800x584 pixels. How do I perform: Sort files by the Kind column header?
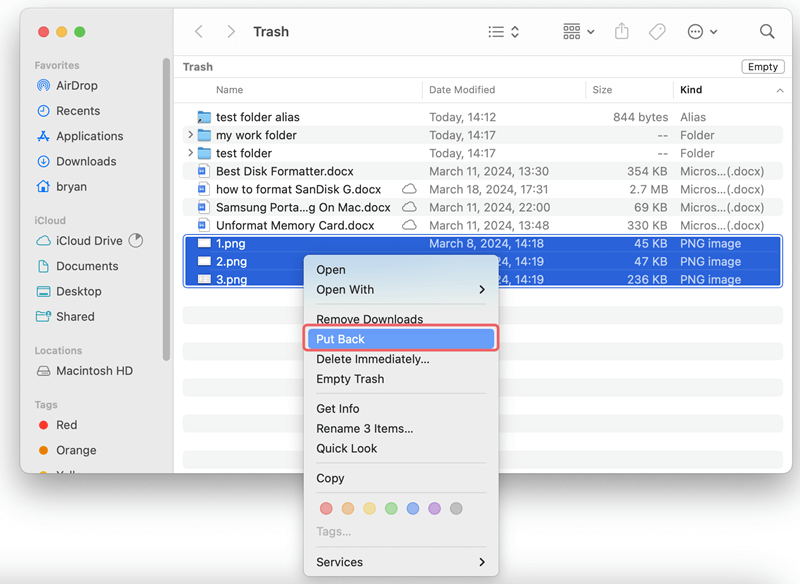pos(691,90)
